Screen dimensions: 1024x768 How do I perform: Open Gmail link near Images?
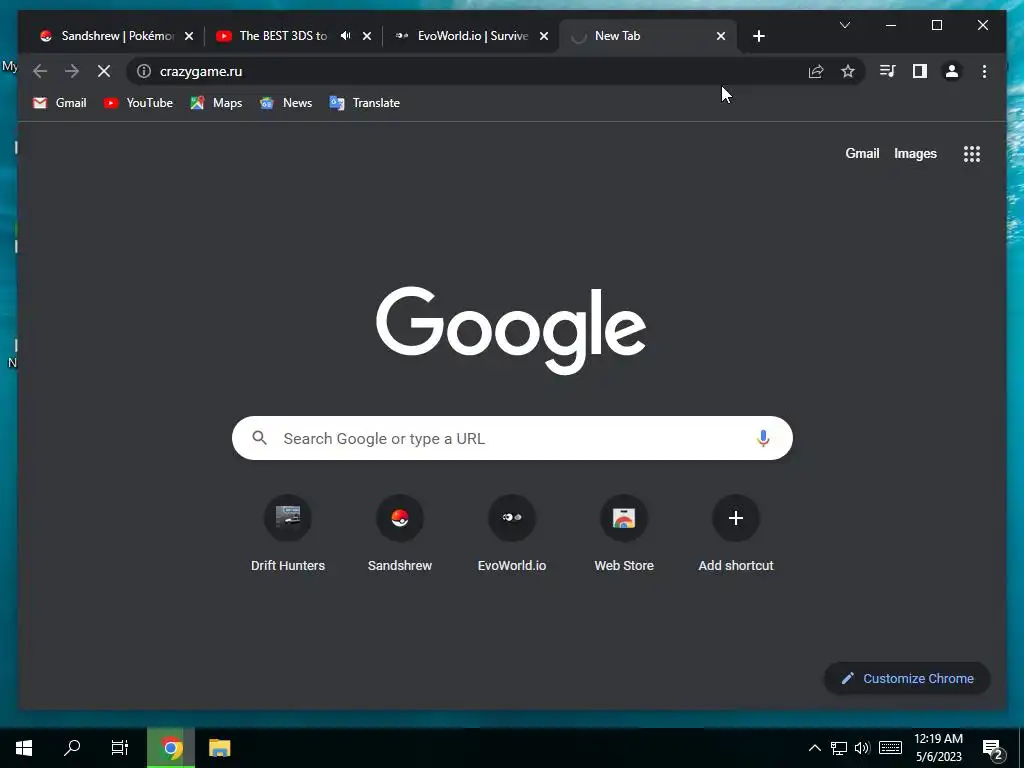862,153
